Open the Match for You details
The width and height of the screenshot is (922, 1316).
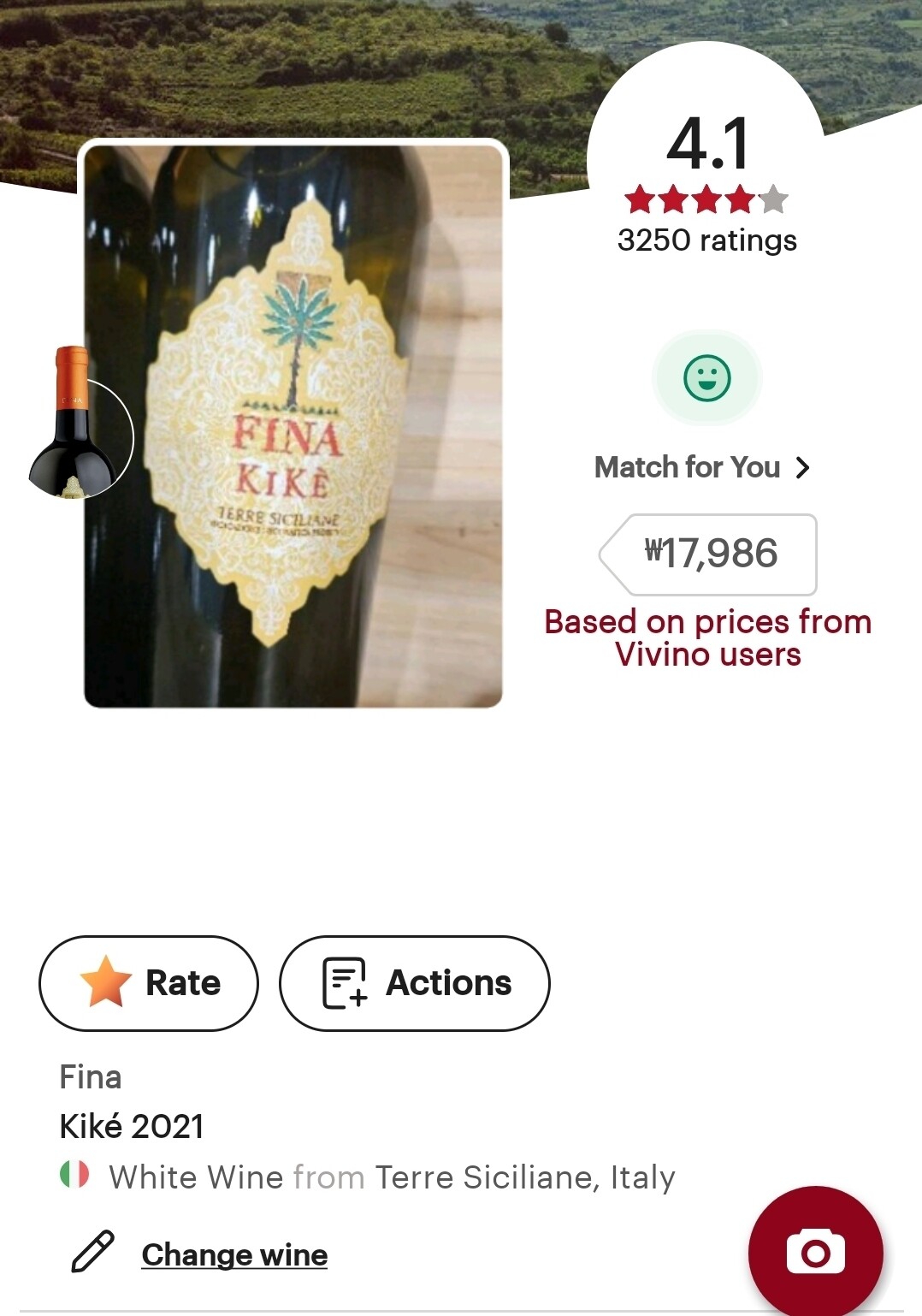(688, 468)
